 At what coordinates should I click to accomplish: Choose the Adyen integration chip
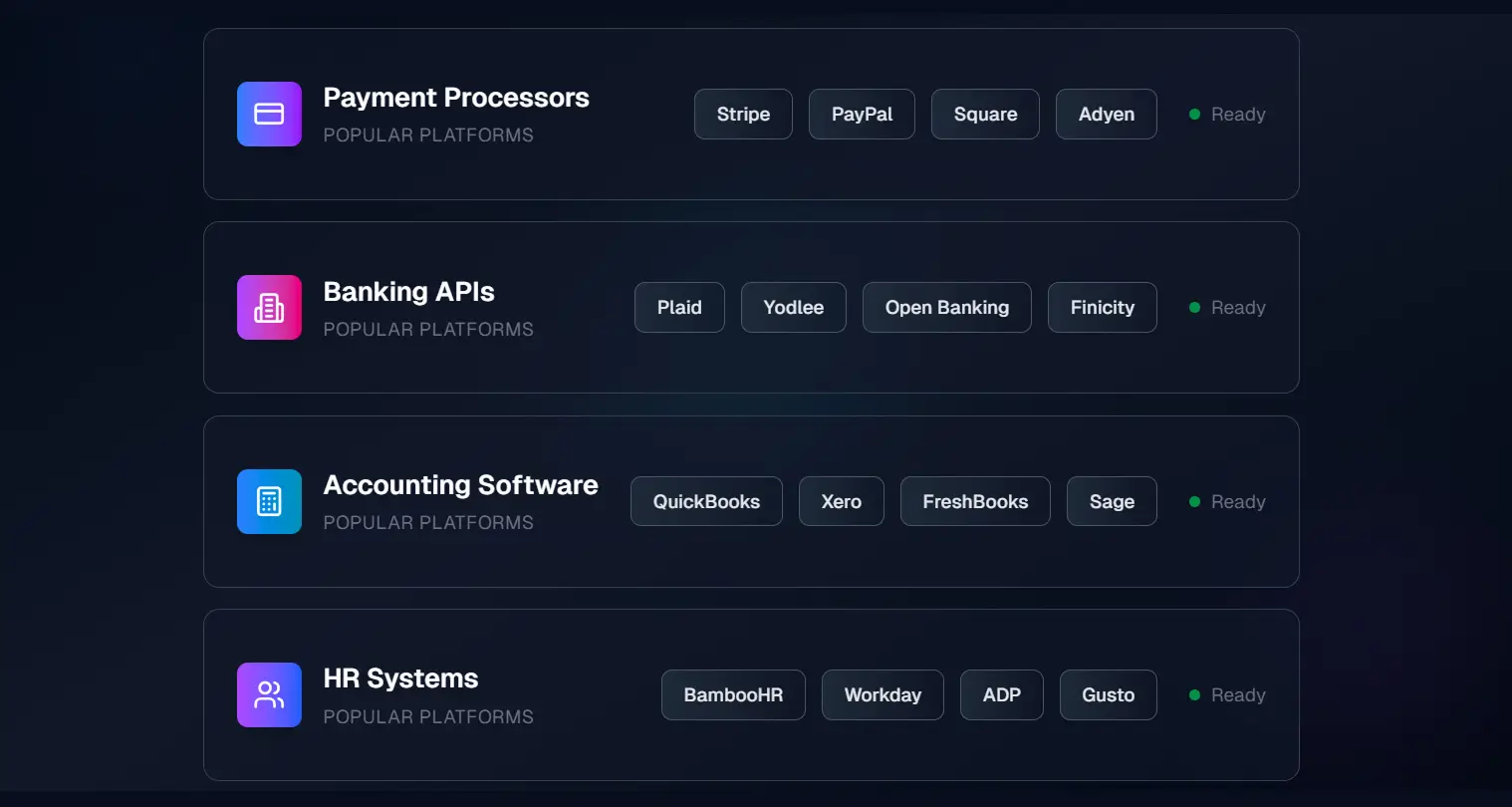coord(1106,114)
